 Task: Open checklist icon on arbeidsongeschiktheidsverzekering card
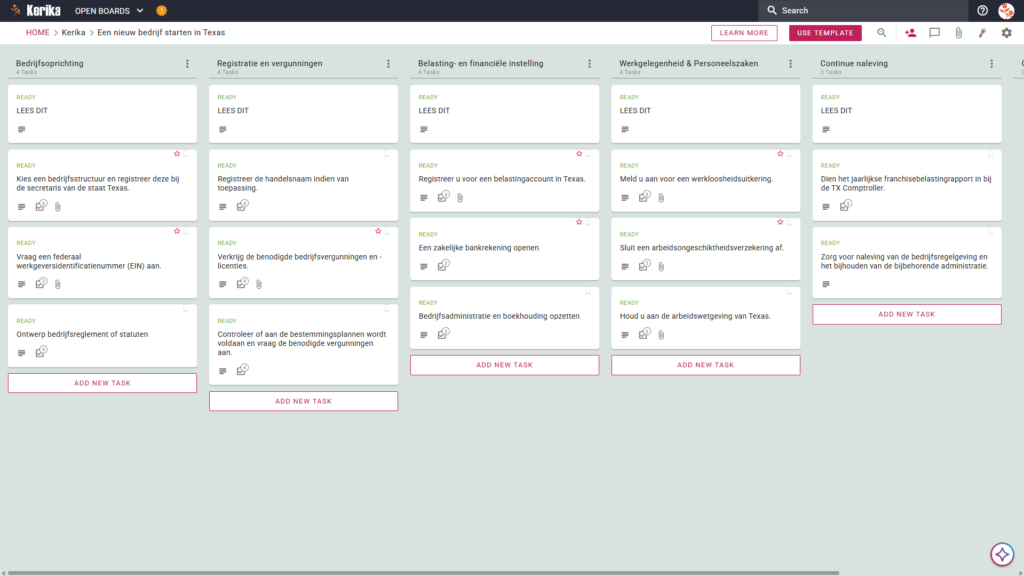pos(645,265)
